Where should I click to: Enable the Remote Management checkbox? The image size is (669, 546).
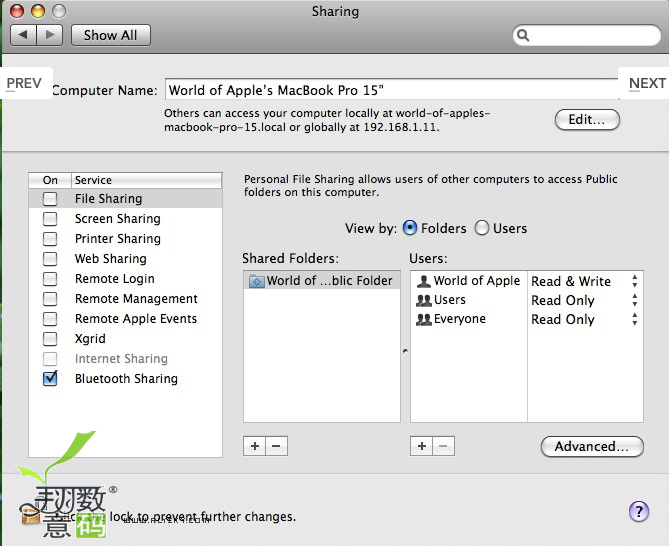pyautogui.click(x=50, y=299)
